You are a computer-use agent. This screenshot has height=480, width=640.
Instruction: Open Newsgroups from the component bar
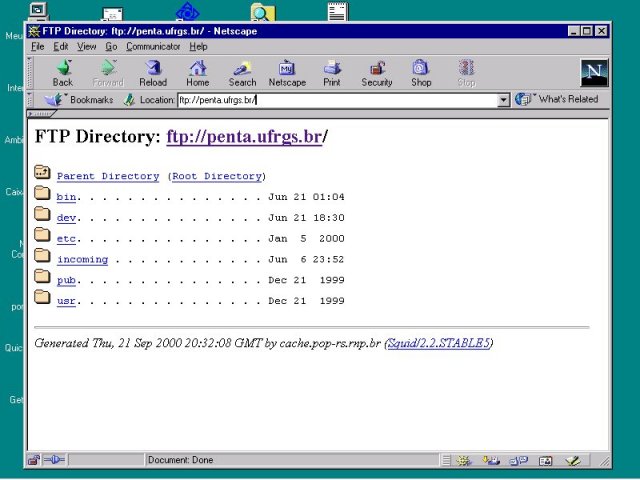519,461
